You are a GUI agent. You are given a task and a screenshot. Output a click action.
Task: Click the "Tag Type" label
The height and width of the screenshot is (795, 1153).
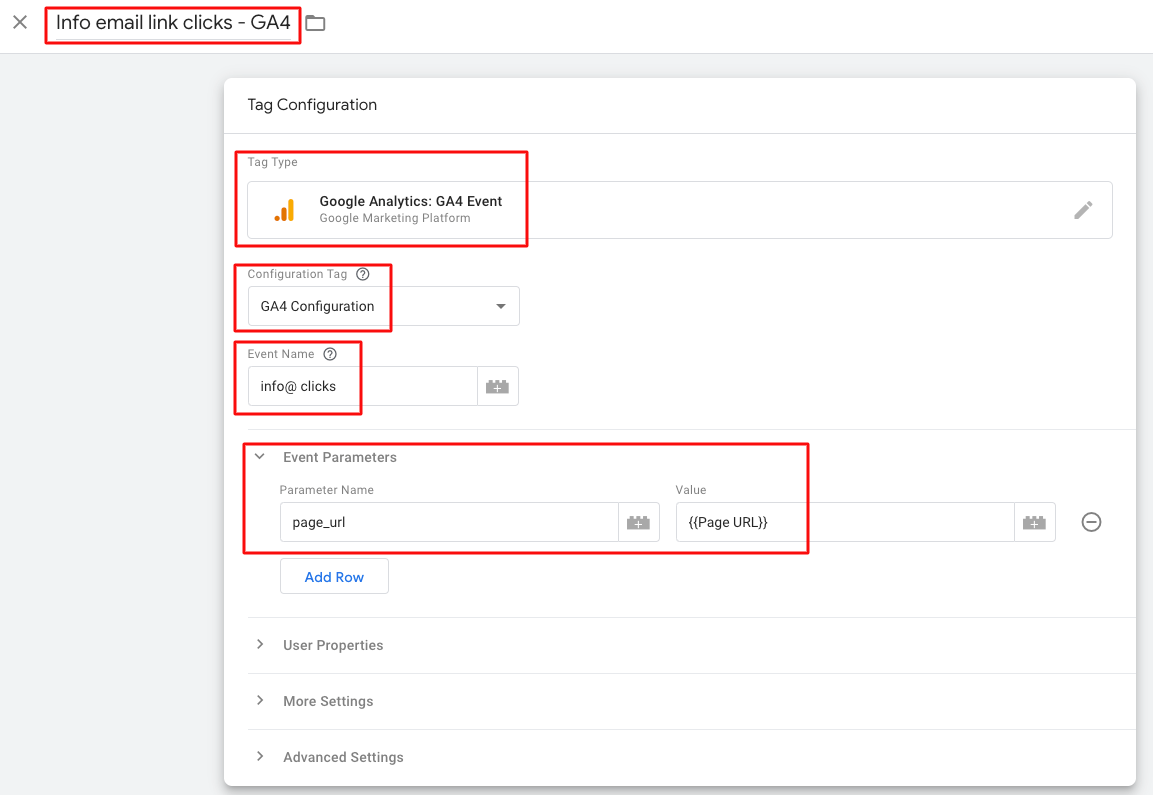tap(272, 162)
